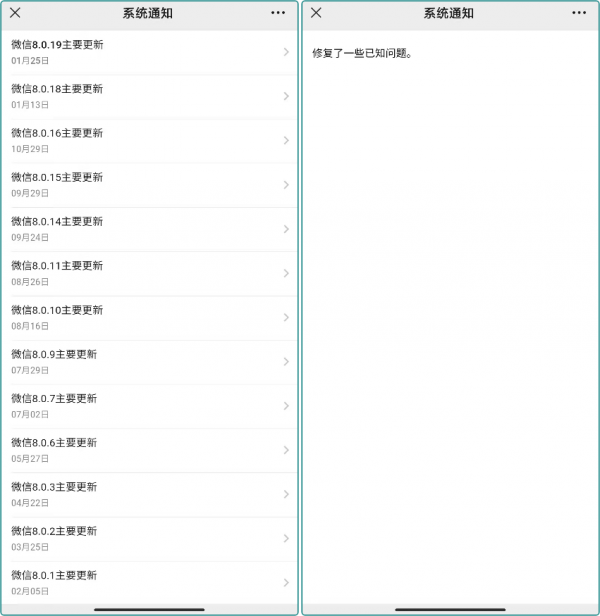
Task: Expand the 微信8.0.11主要更新 chevron
Action: coord(286,273)
